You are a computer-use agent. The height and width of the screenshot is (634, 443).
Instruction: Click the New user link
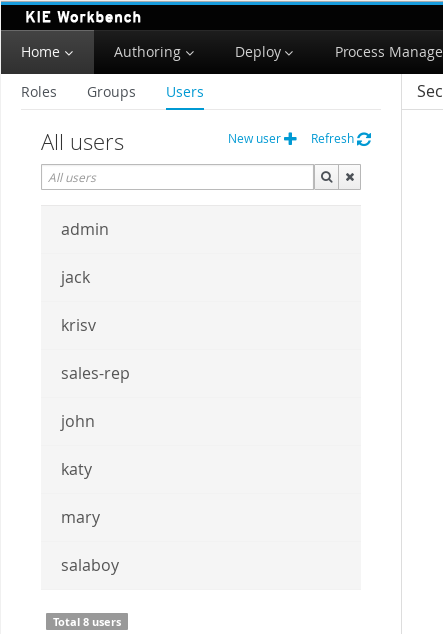click(x=254, y=139)
